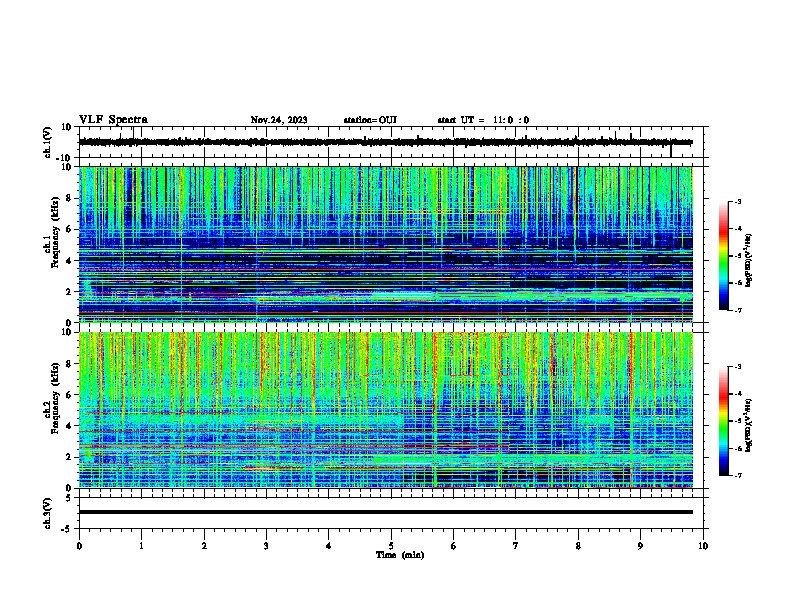Image resolution: width=792 pixels, height=612 pixels.
Task: Click the 'VLF Spectra' title text
Action: click(x=113, y=120)
